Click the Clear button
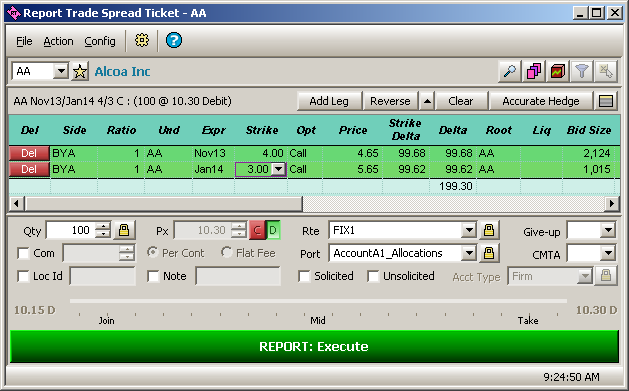 pyautogui.click(x=461, y=101)
